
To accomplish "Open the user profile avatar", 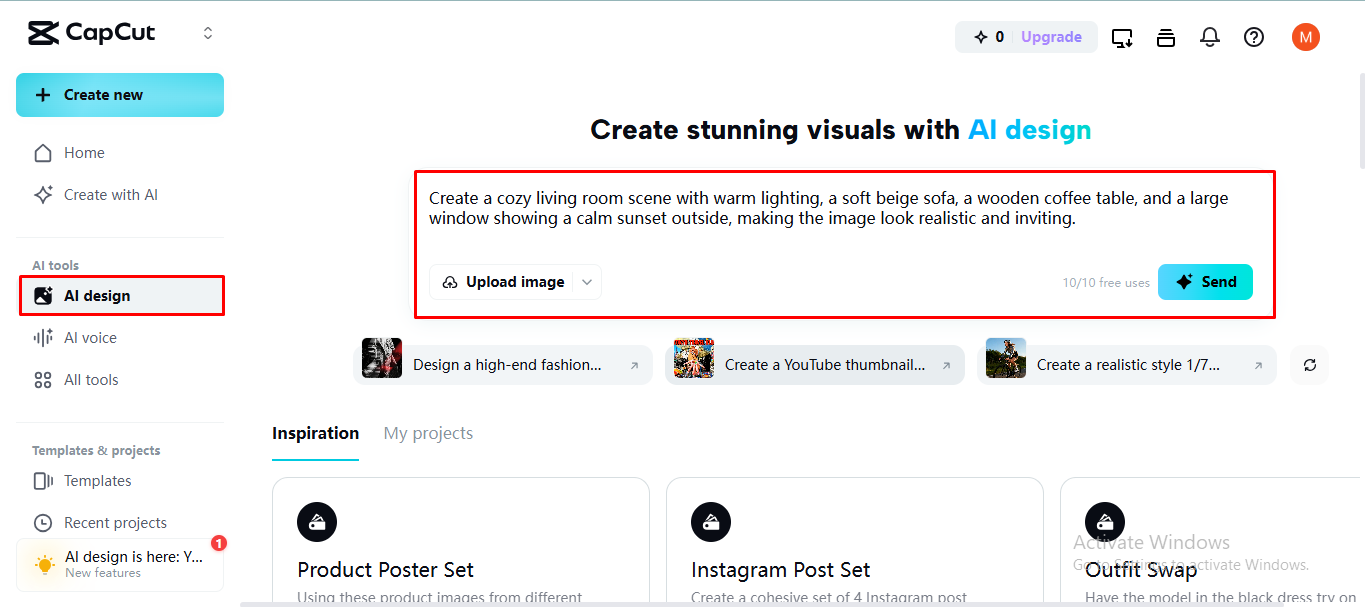I will pos(1306,37).
